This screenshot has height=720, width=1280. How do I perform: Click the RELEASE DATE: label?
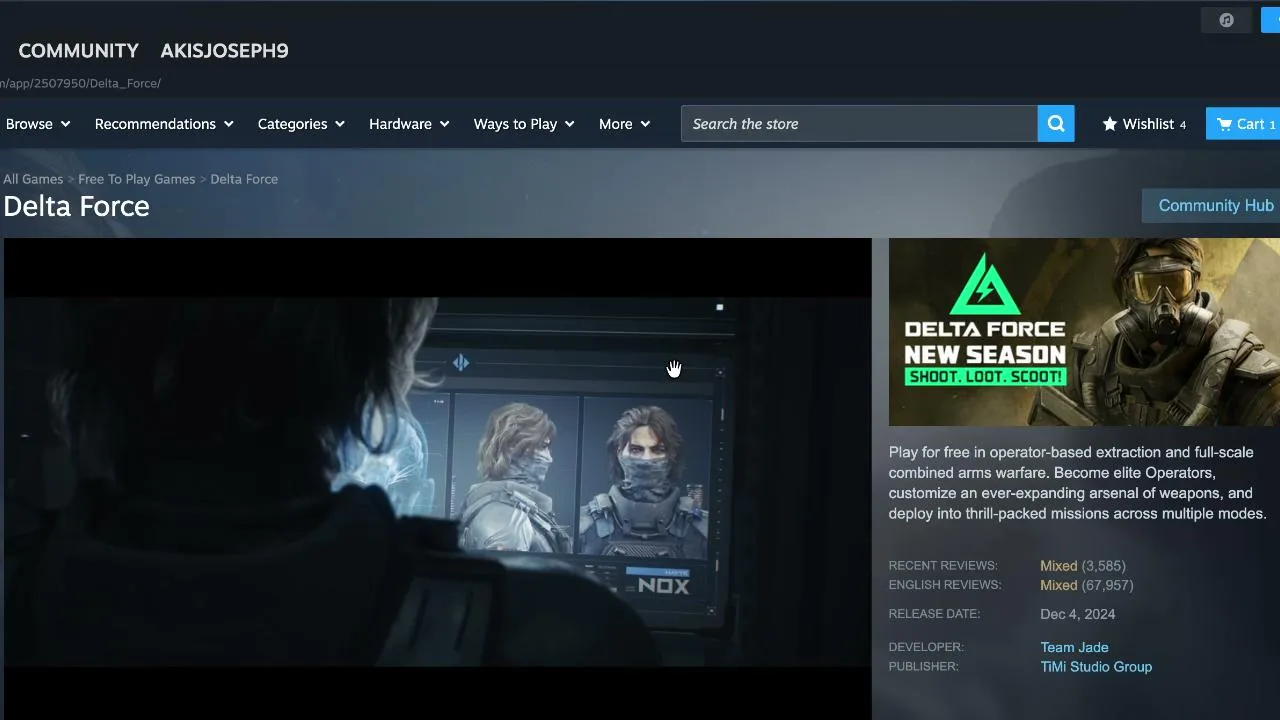[x=934, y=614]
